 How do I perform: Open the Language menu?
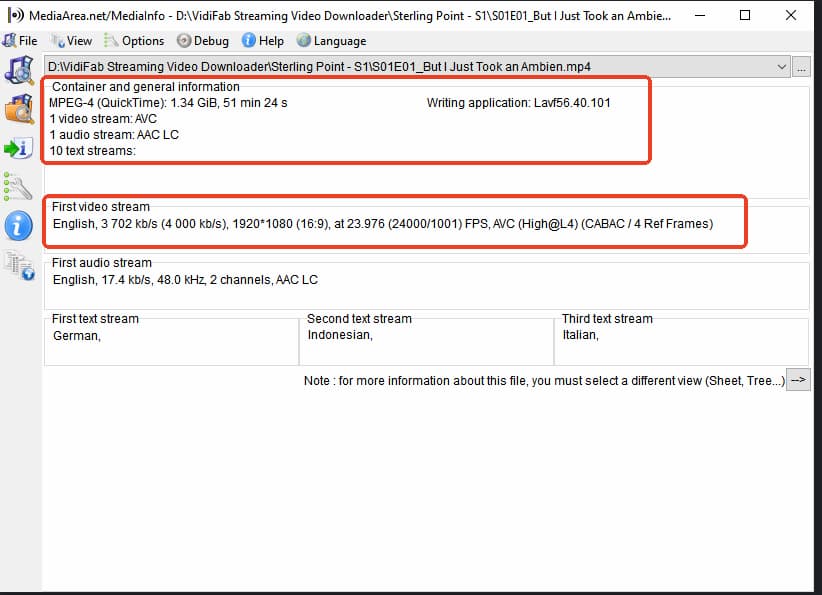pyautogui.click(x=331, y=41)
